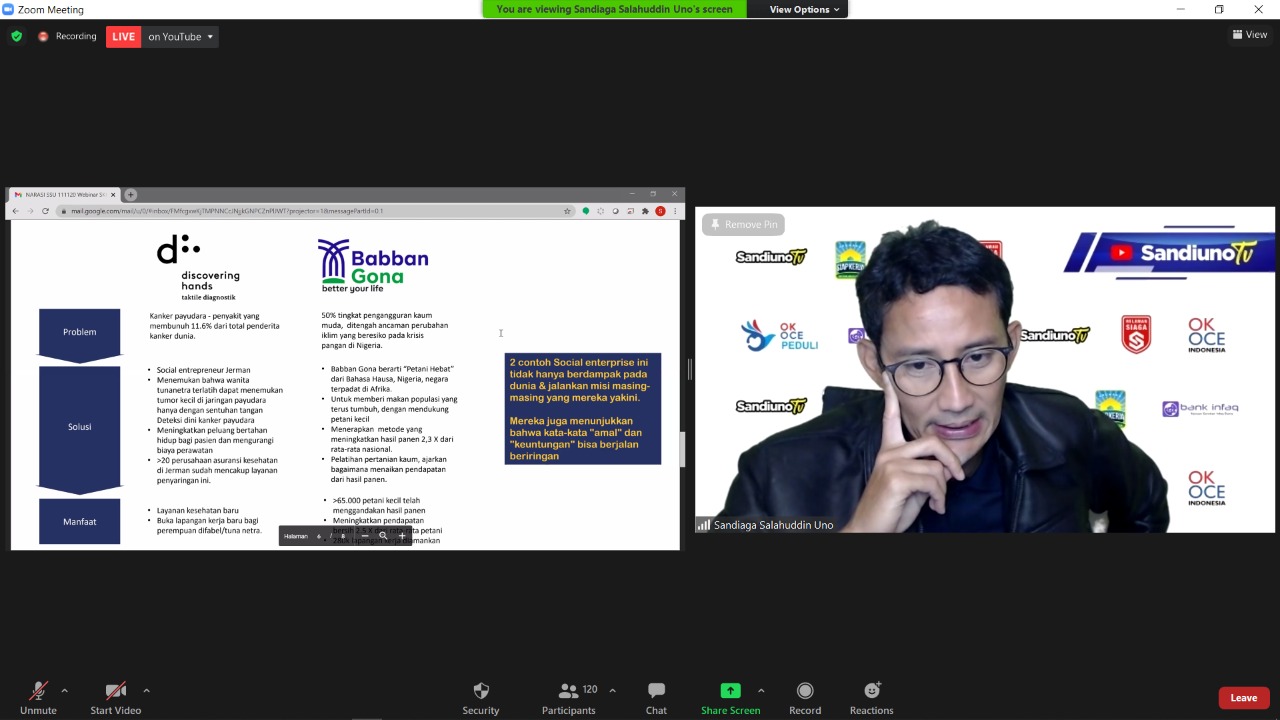Expand video options arrow beside Start Video

click(x=146, y=690)
